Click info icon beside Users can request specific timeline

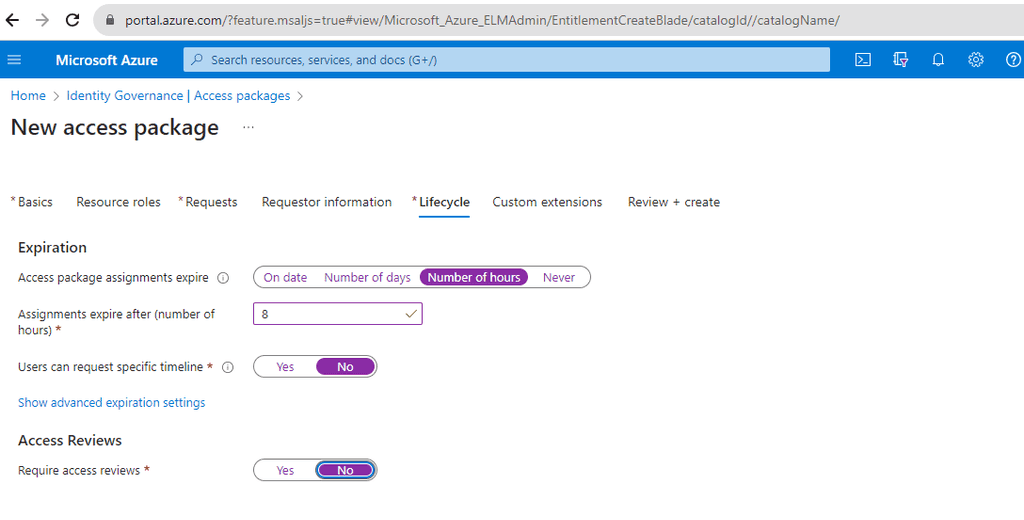227,367
